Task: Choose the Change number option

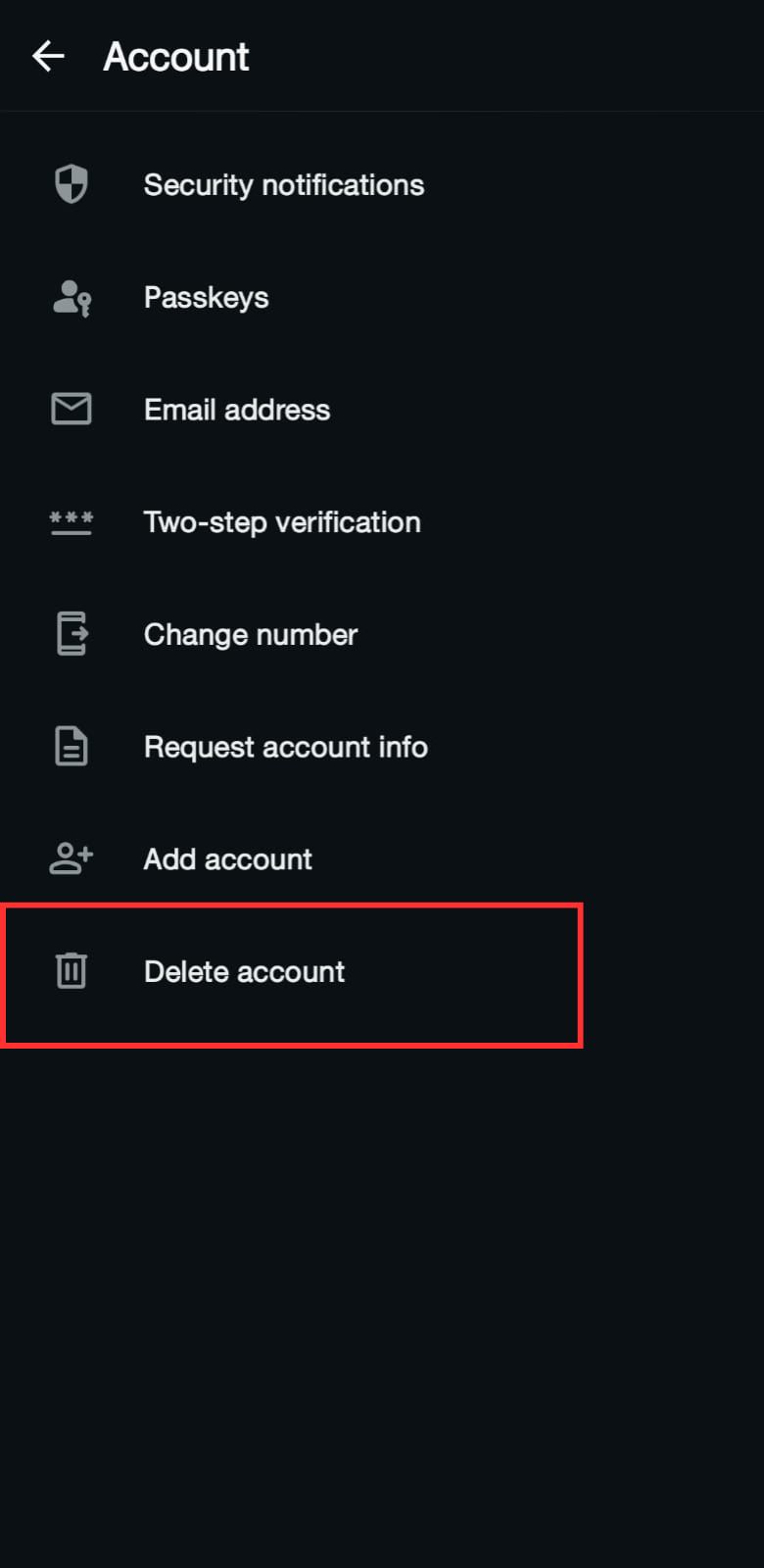Action: pos(251,635)
